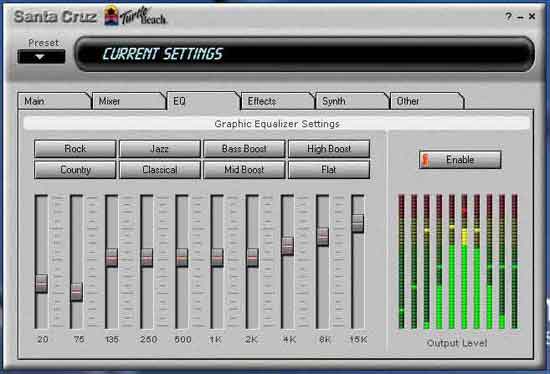Open the Synth tab
The width and height of the screenshot is (550, 374).
(x=352, y=101)
